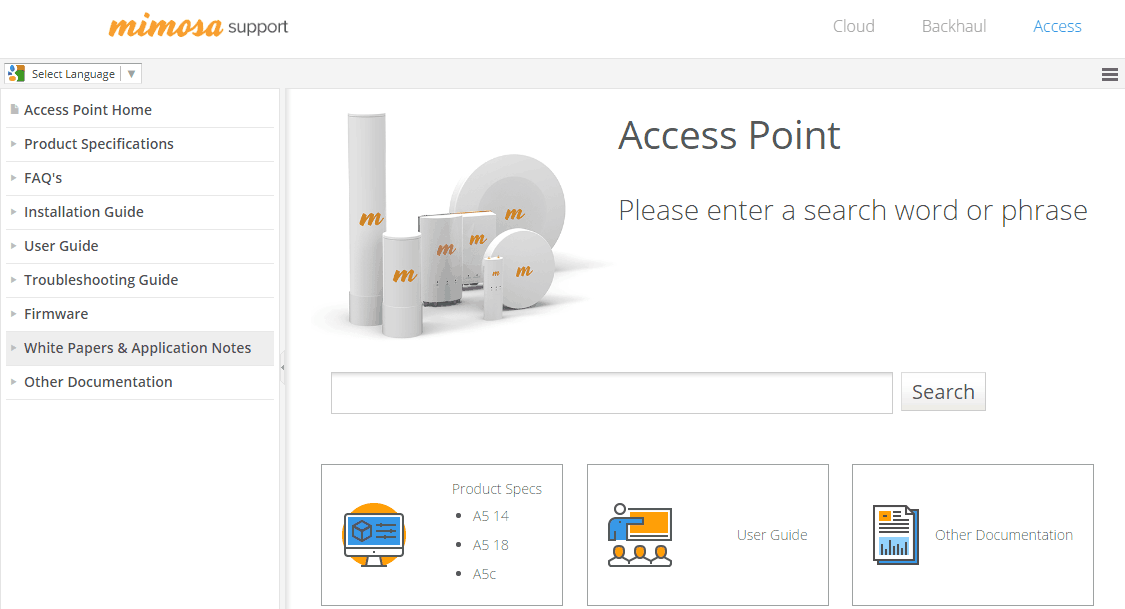1125x609 pixels.
Task: Open the A5 18 product spec link
Action: click(491, 545)
